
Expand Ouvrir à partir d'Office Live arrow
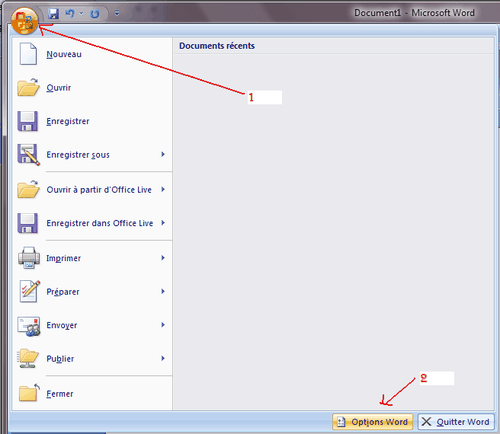pos(163,189)
